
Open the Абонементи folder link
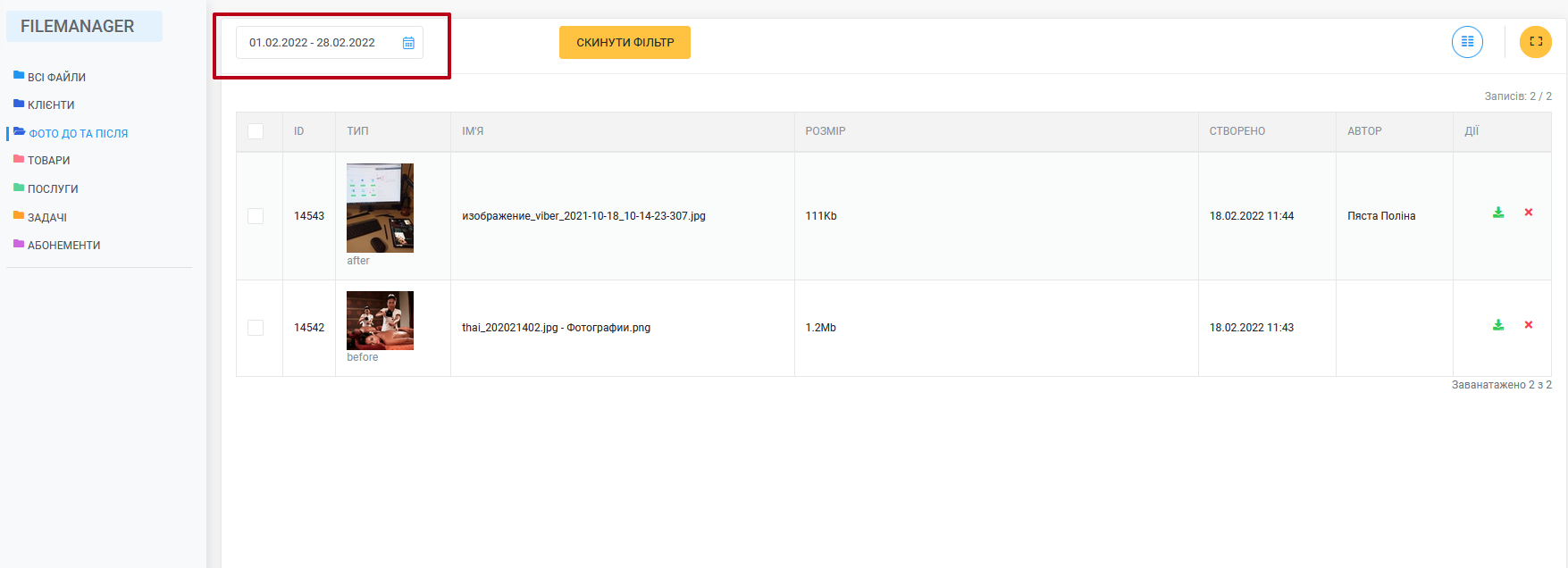point(63,246)
